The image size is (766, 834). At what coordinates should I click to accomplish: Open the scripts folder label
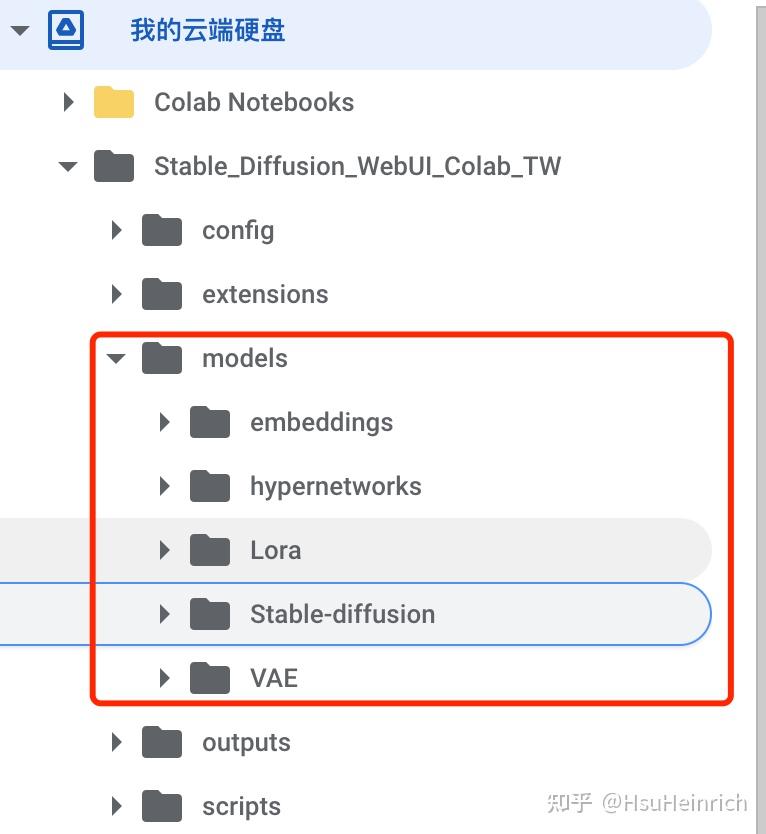[x=241, y=806]
